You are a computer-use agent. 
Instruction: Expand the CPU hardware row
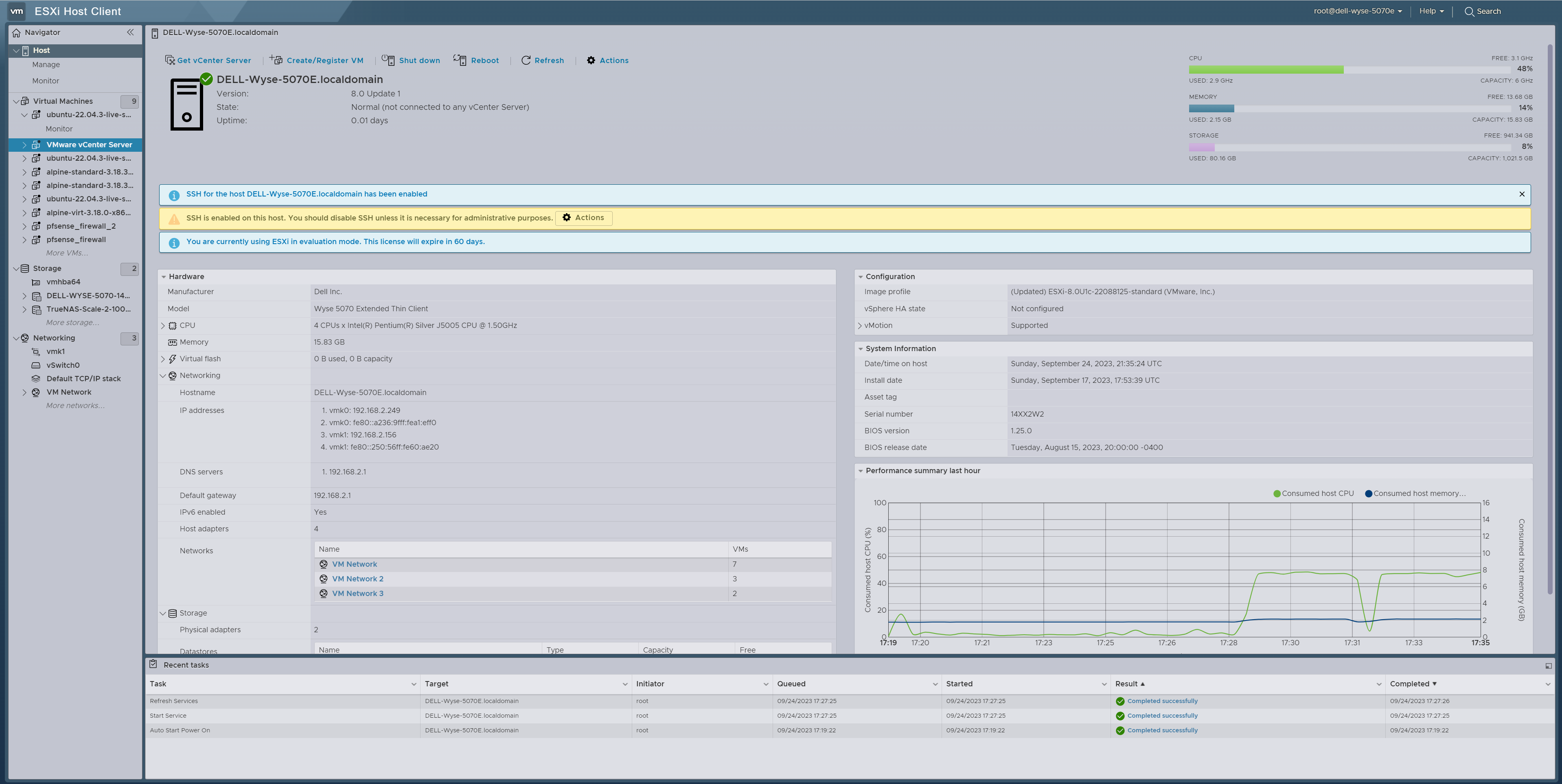pos(163,325)
